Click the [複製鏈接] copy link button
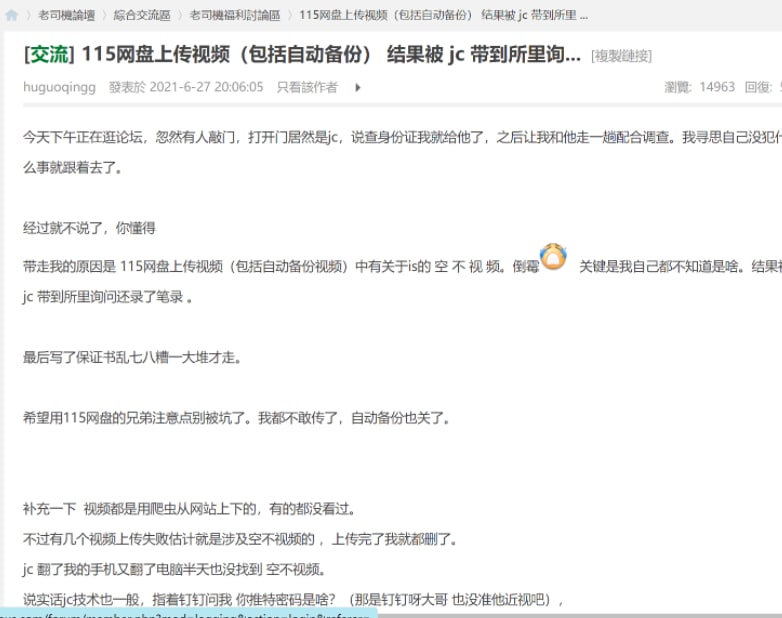 click(621, 56)
